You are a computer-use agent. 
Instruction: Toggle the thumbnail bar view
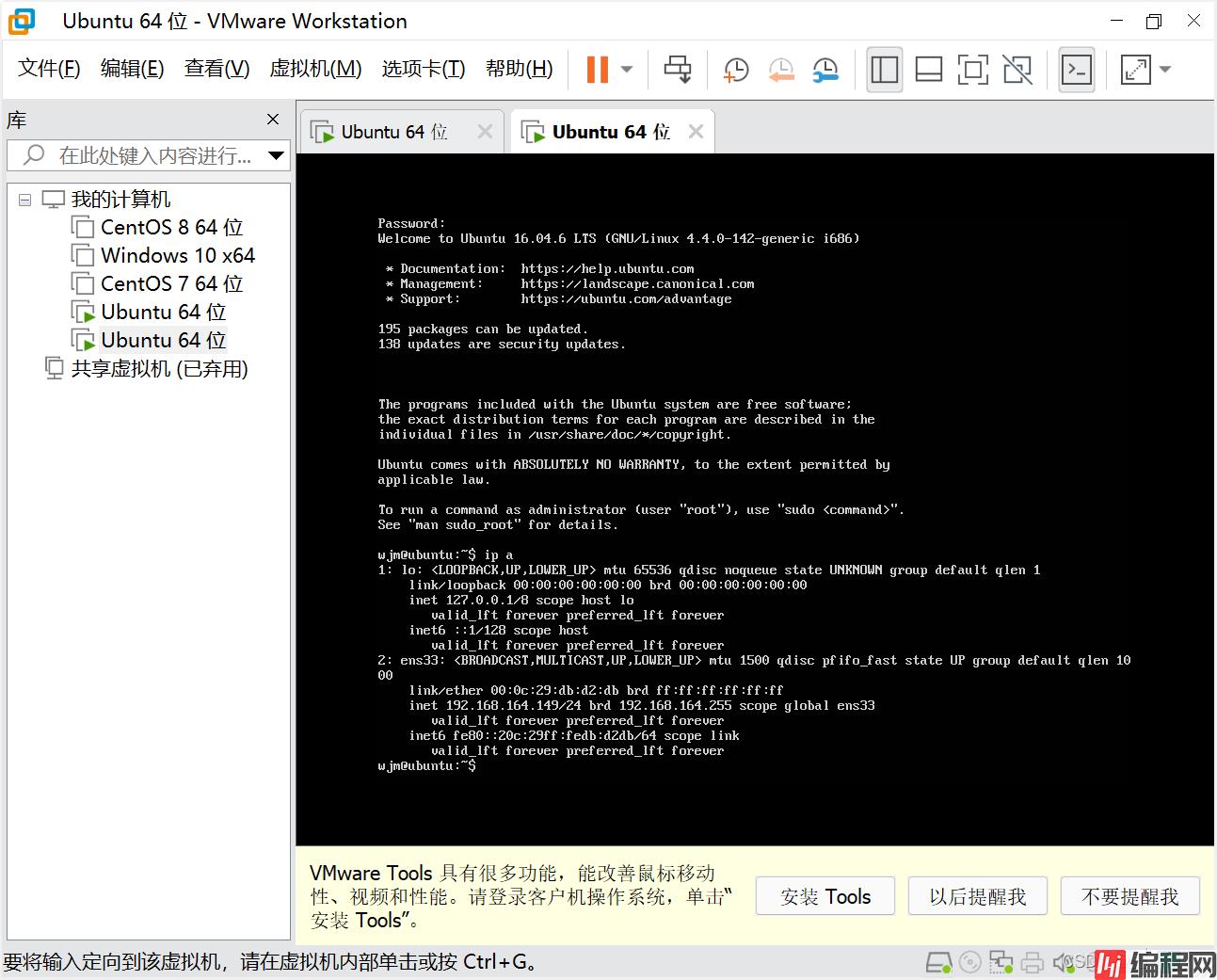(x=928, y=70)
